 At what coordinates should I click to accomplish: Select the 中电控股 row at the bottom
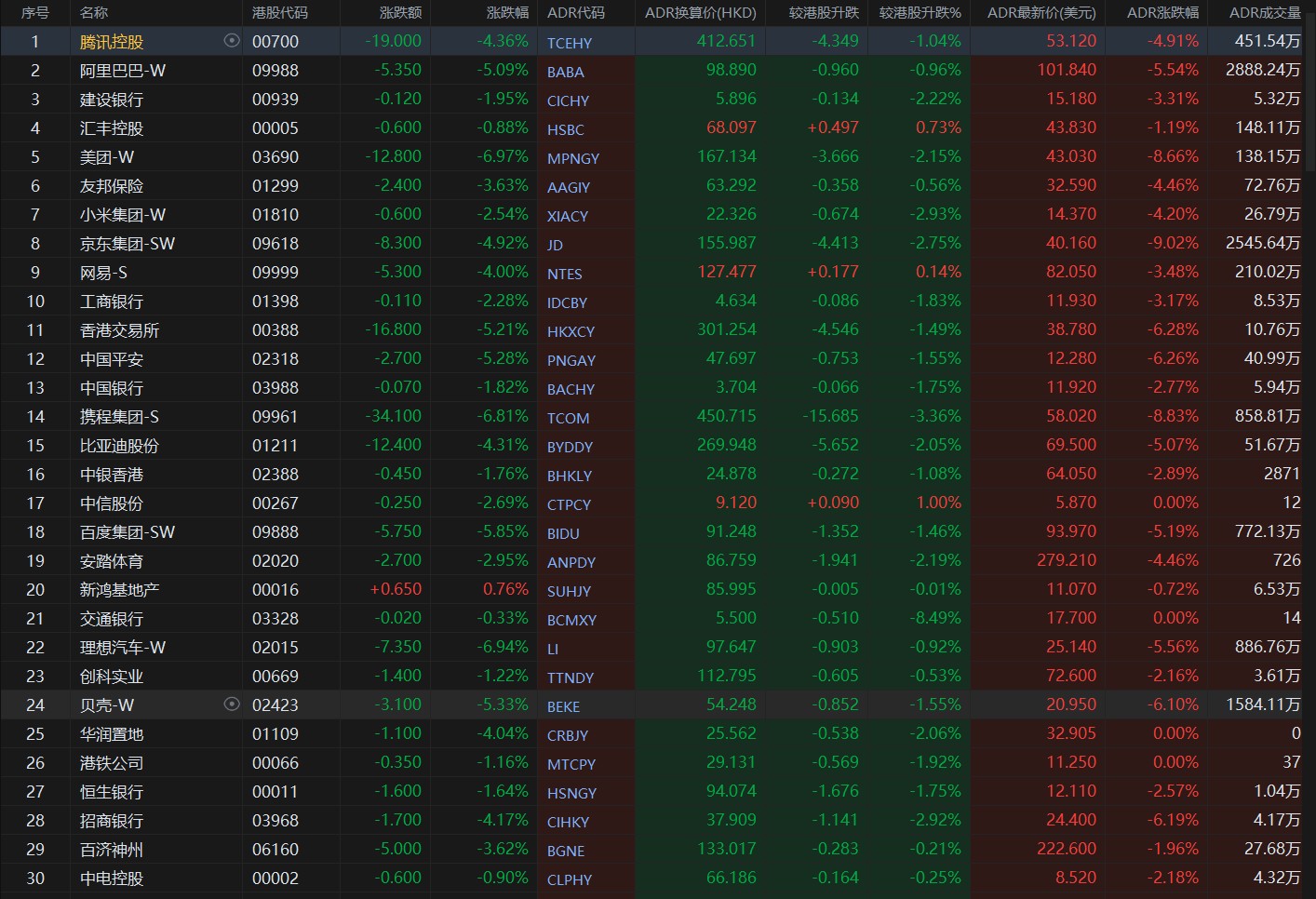(x=112, y=879)
